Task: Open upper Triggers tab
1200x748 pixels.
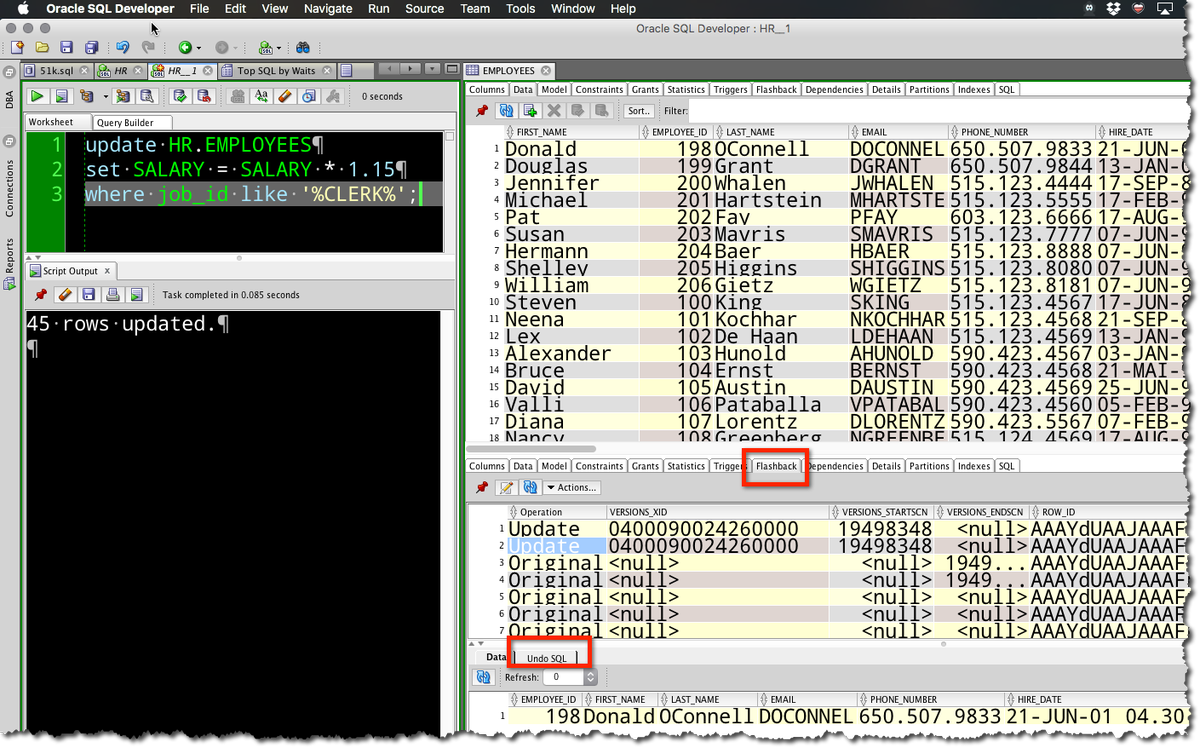Action: [x=730, y=89]
